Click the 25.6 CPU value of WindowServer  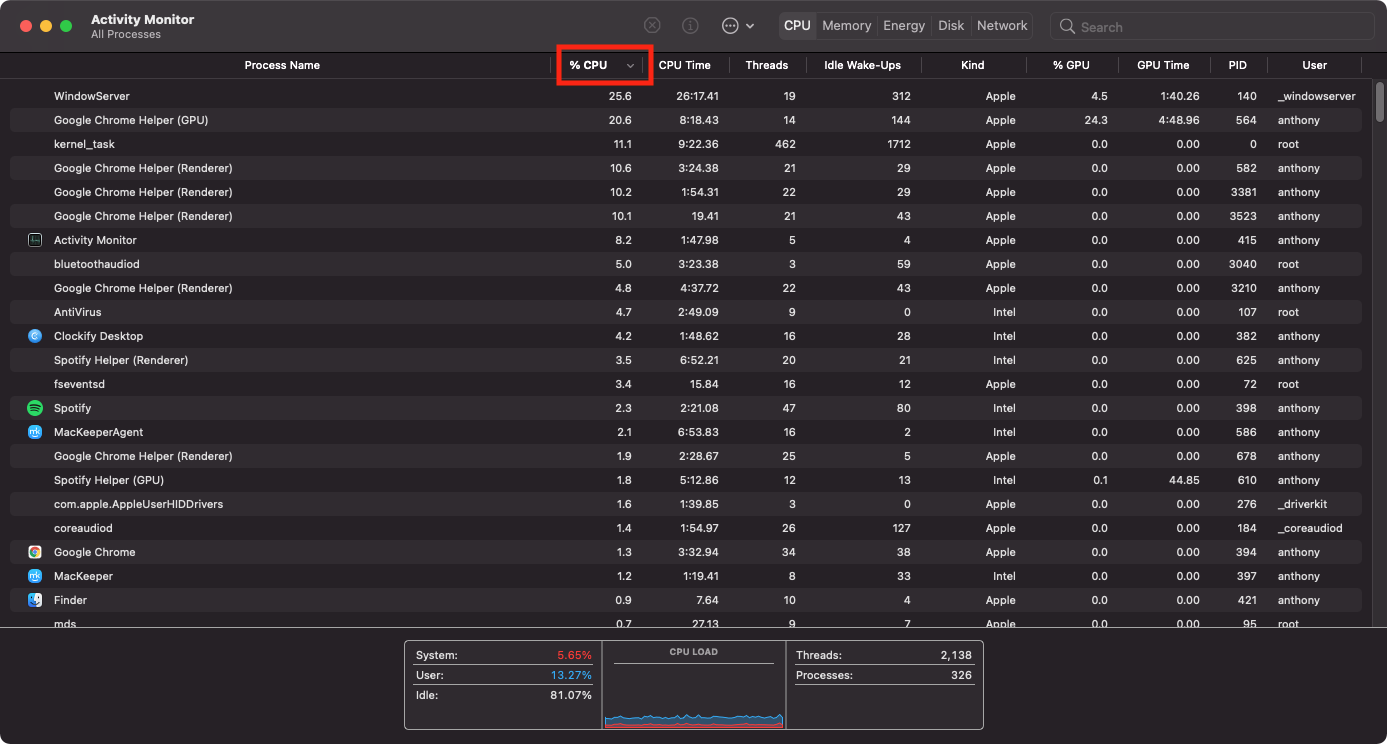tap(620, 96)
